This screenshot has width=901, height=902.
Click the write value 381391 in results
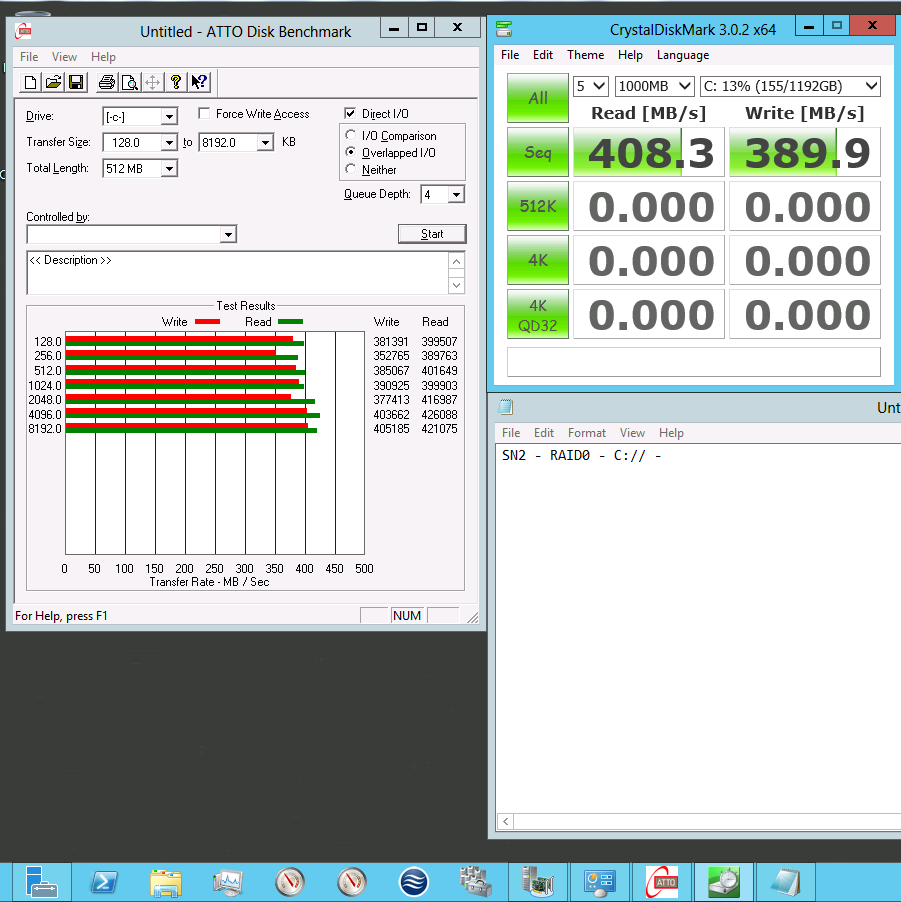click(x=391, y=342)
